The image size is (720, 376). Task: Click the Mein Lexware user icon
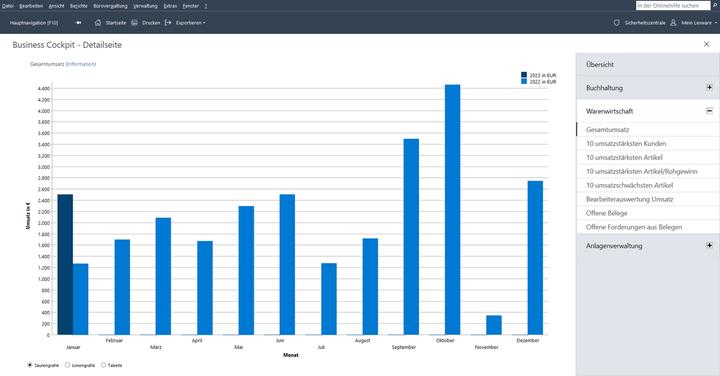coord(673,22)
